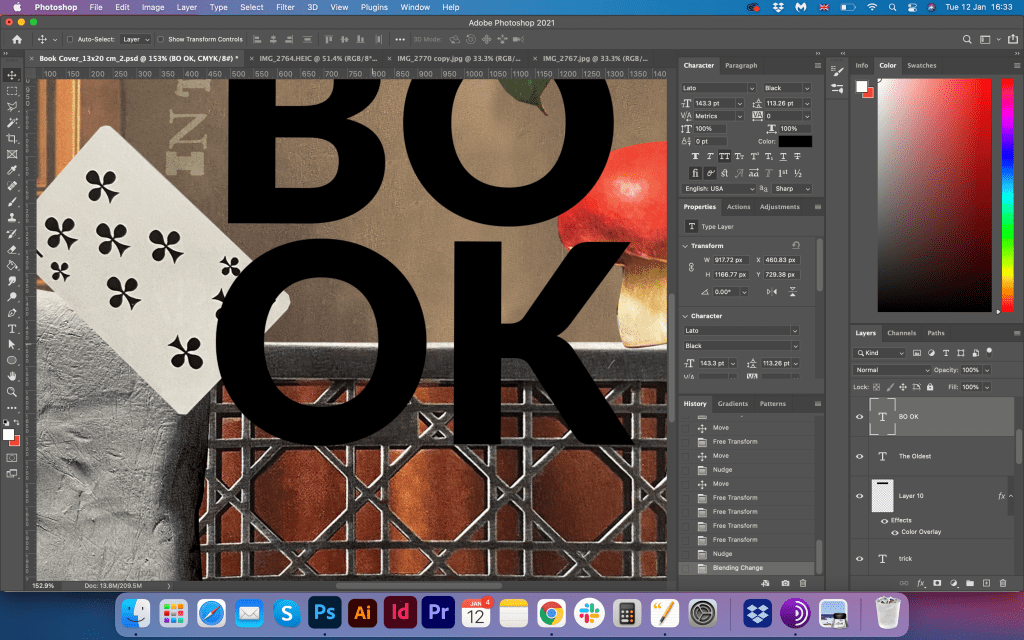Select the Move tool in the toolbar

tap(12, 75)
